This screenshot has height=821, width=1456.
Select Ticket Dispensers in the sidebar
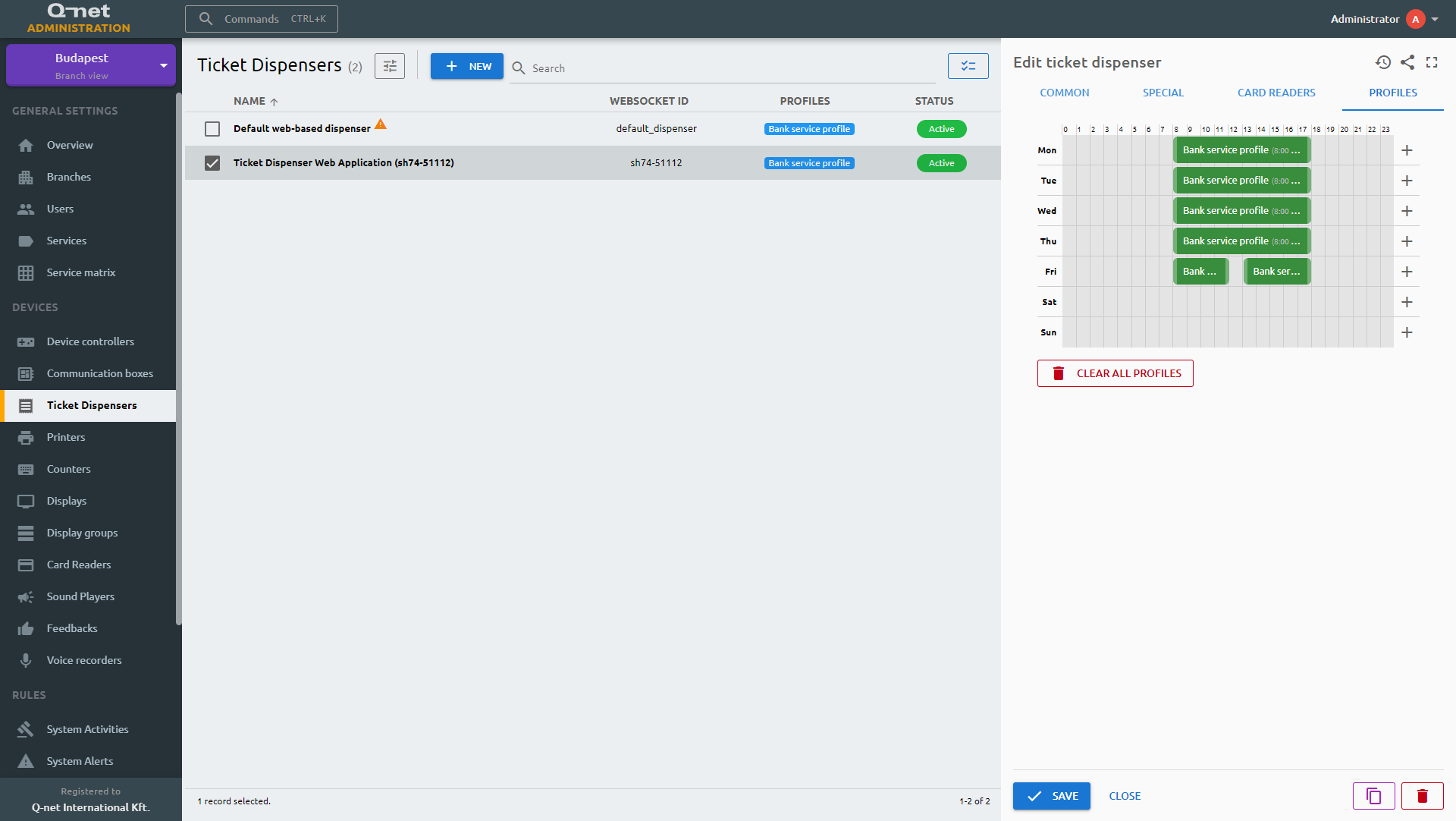click(88, 405)
